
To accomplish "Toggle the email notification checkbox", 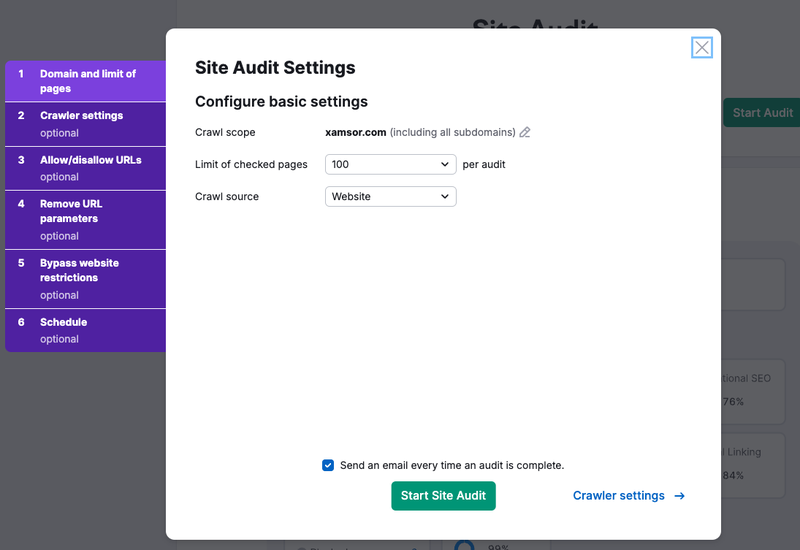I will coord(328,465).
